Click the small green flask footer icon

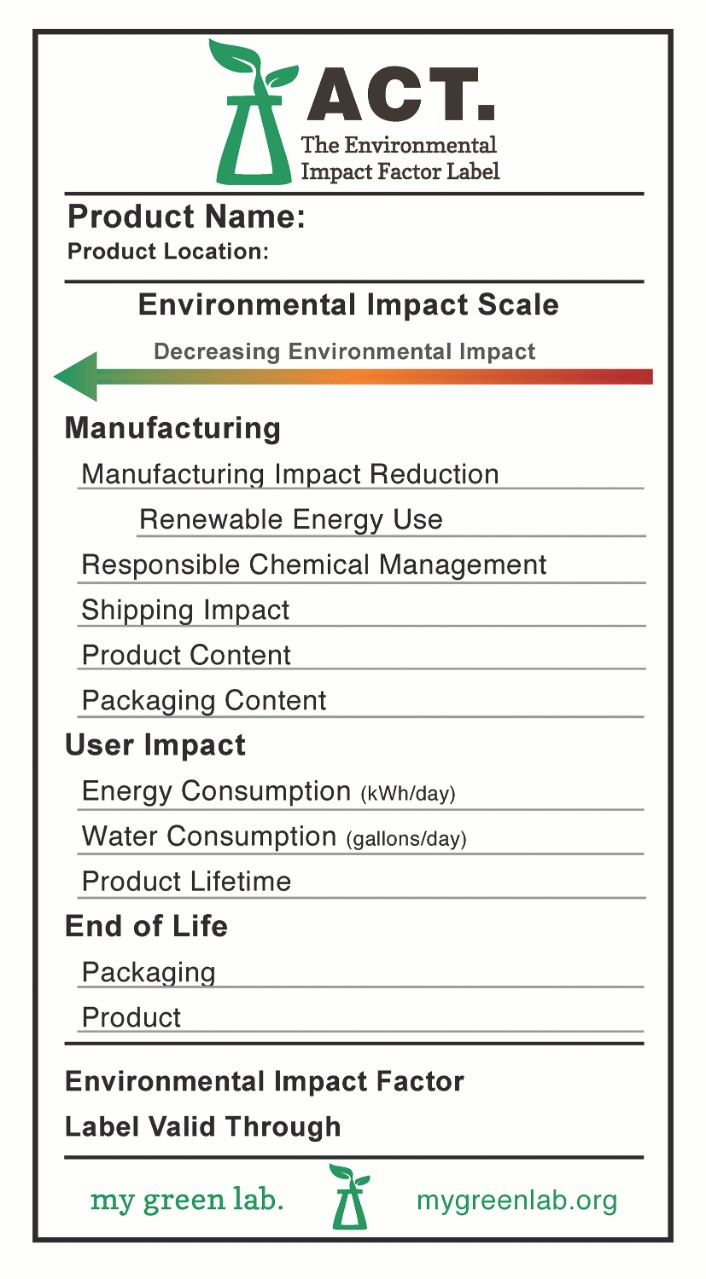(x=349, y=1197)
